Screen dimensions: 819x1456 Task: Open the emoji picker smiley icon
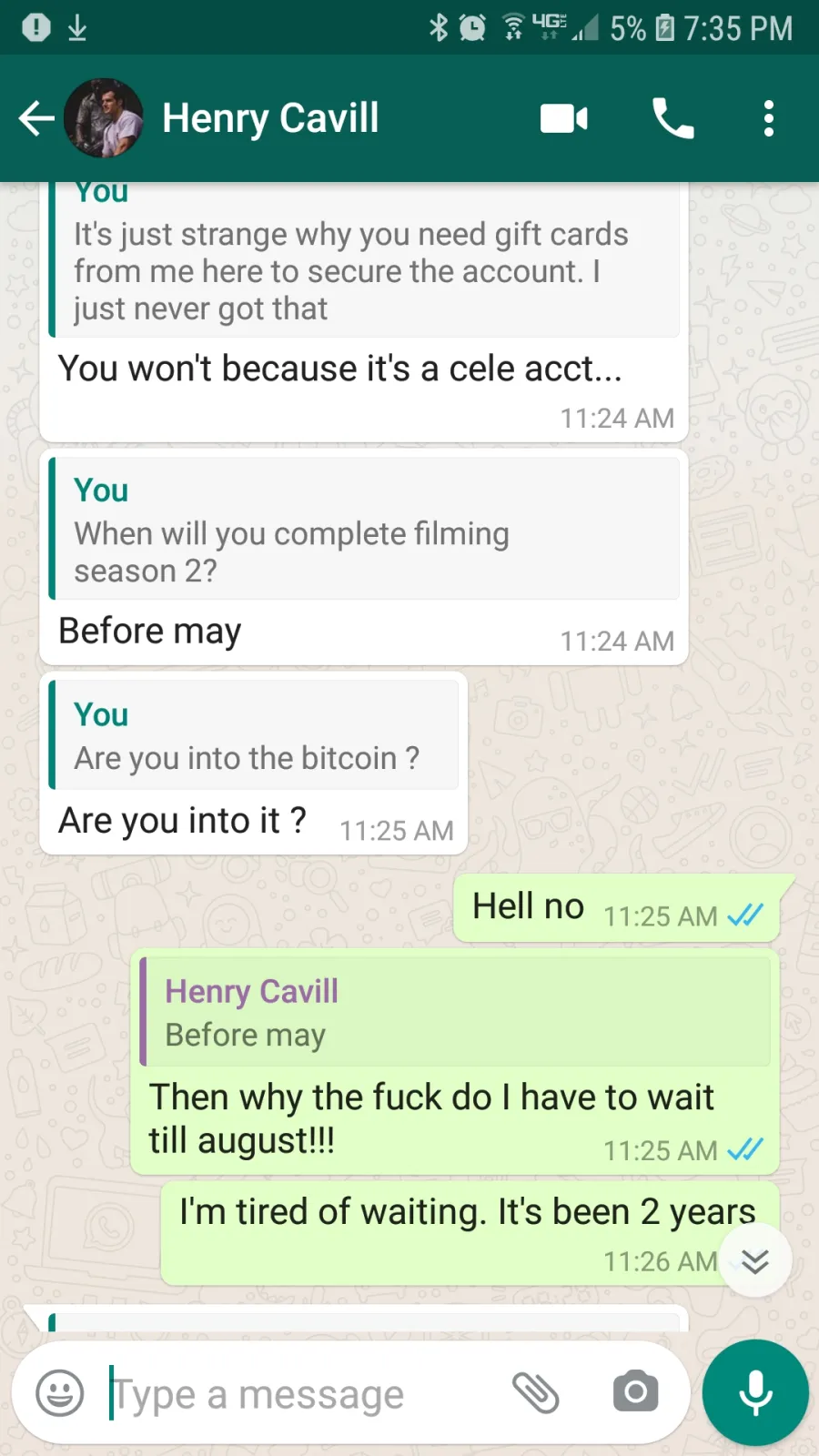pyautogui.click(x=60, y=1392)
